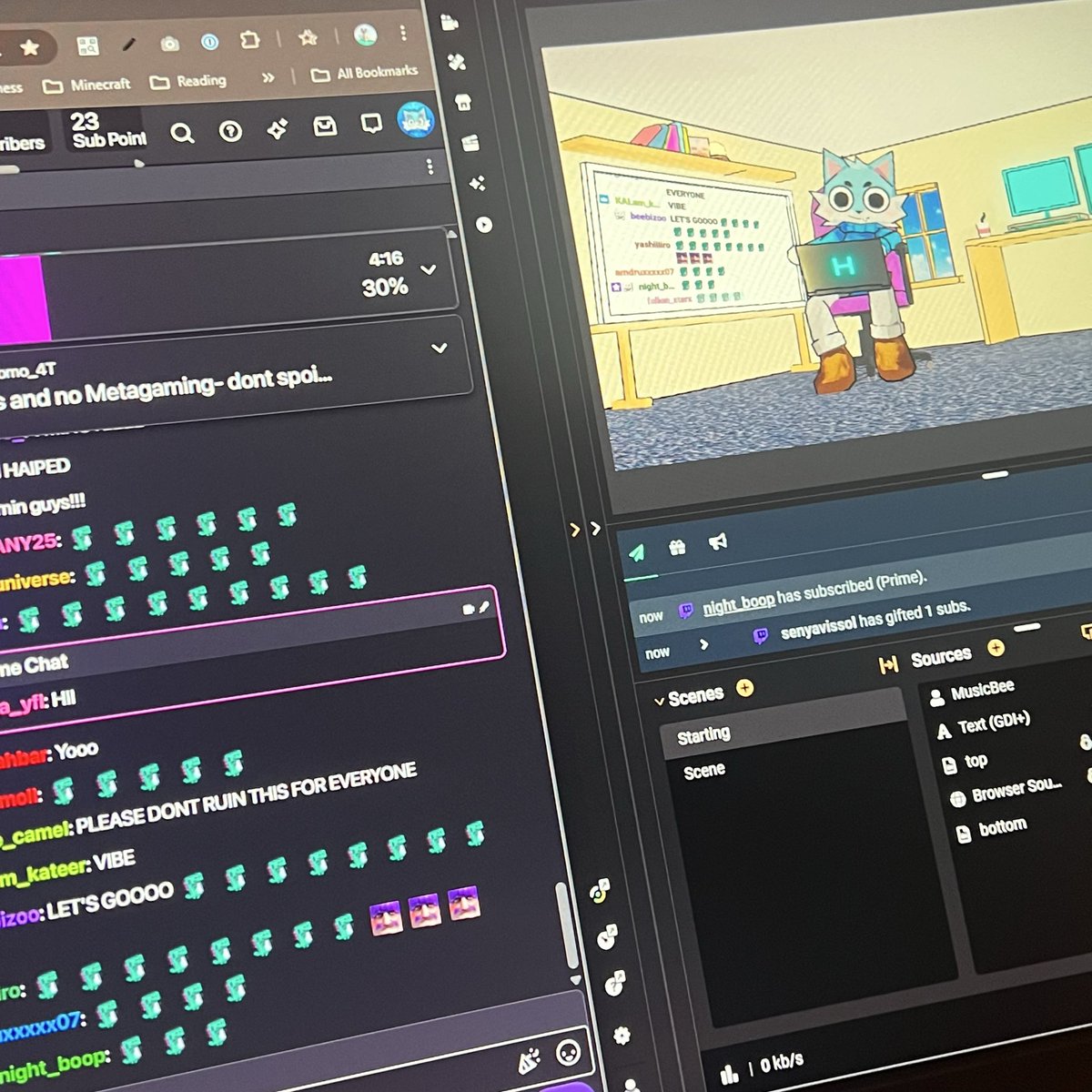Switch to the megaphone events tab
Image resolution: width=1092 pixels, height=1092 pixels.
718,542
